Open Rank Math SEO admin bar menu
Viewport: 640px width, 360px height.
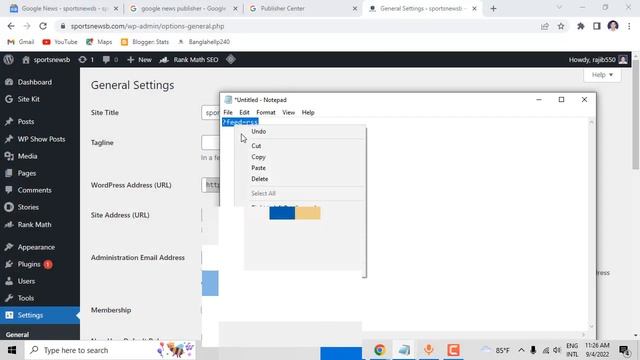(189, 60)
